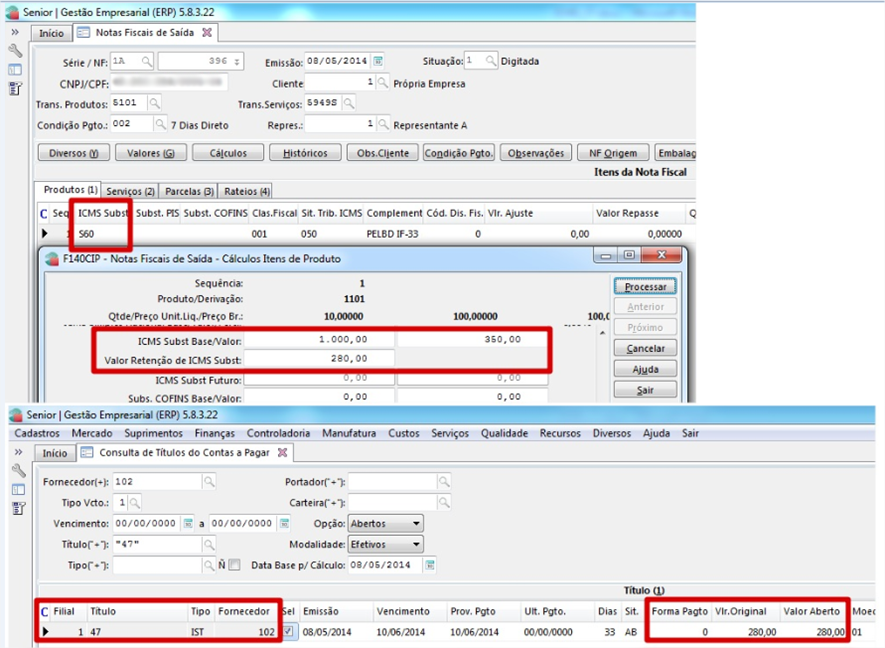Switch to Parcelas (3) tab
Viewport: 885px width, 648px height.
(x=189, y=191)
